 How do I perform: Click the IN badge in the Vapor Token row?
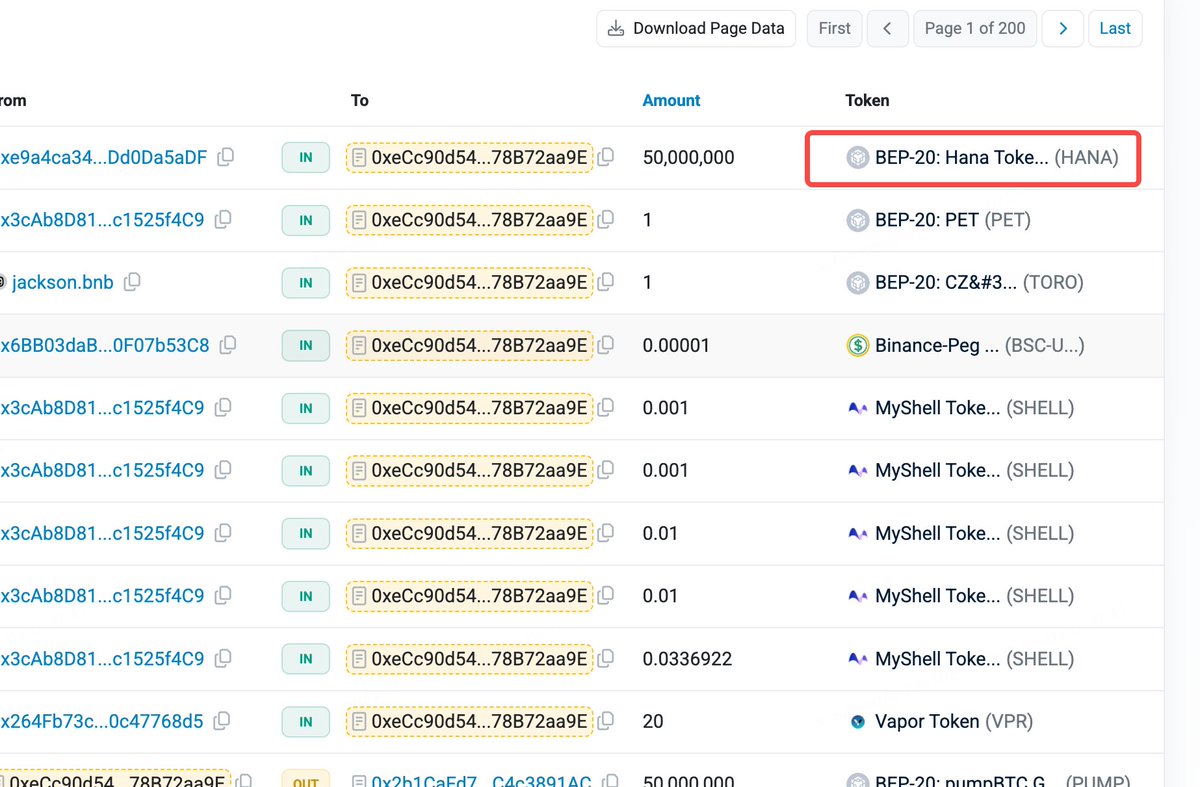pyautogui.click(x=306, y=721)
